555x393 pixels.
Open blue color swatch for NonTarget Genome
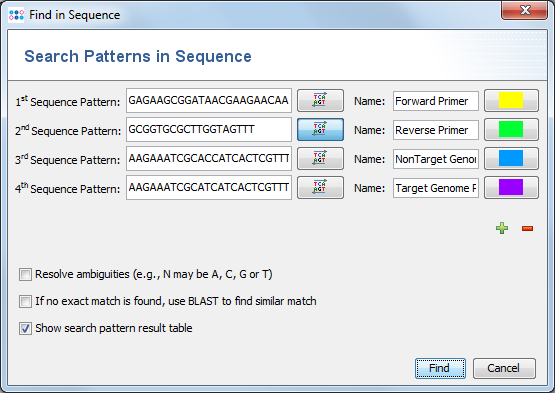click(x=511, y=159)
